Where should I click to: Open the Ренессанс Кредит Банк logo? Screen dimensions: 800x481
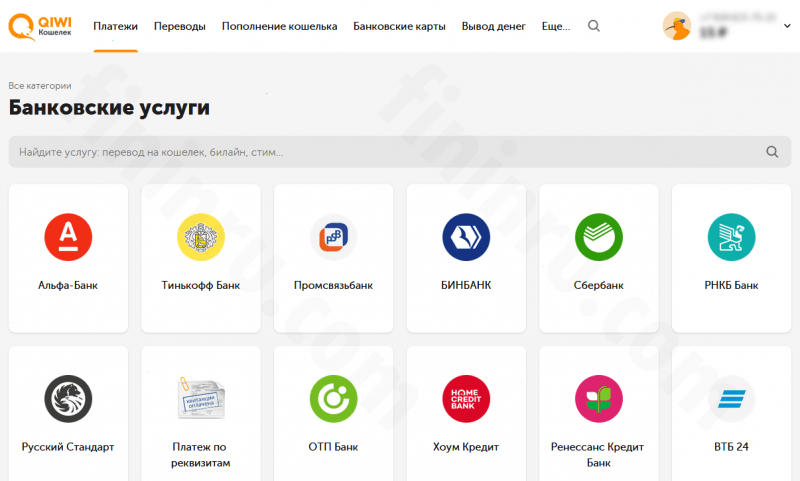(599, 399)
